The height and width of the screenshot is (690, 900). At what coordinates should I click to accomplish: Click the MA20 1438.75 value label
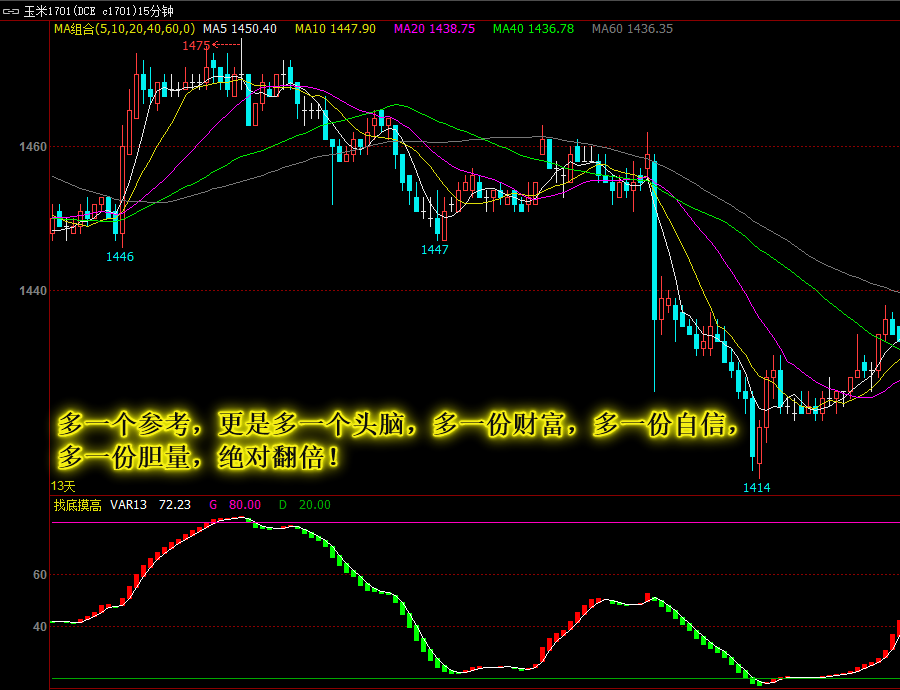point(435,29)
